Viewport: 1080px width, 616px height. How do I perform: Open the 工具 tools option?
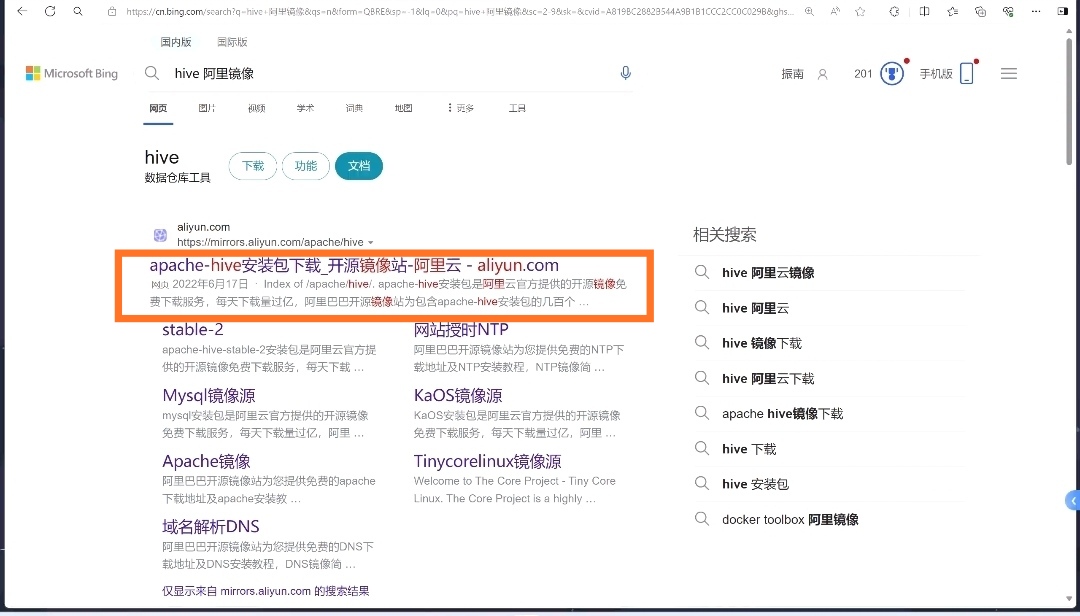[x=517, y=107]
